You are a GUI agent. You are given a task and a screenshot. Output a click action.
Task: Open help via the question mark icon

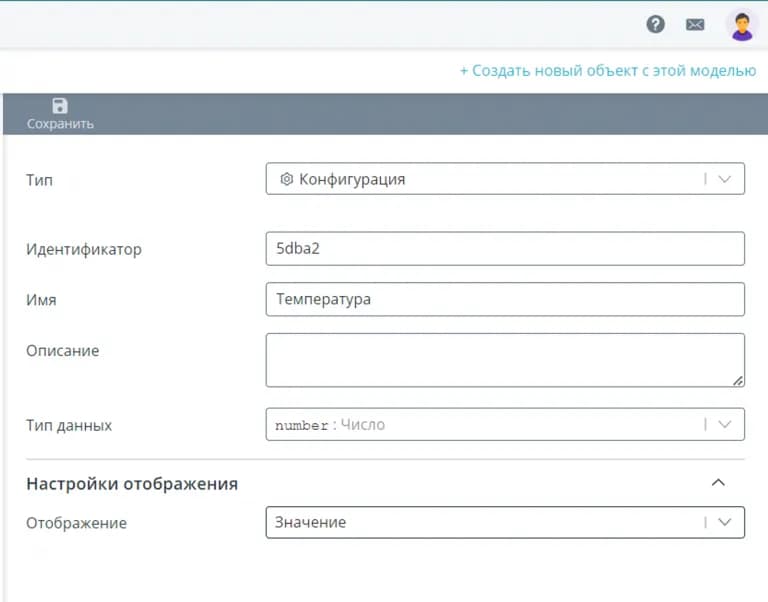point(656,24)
